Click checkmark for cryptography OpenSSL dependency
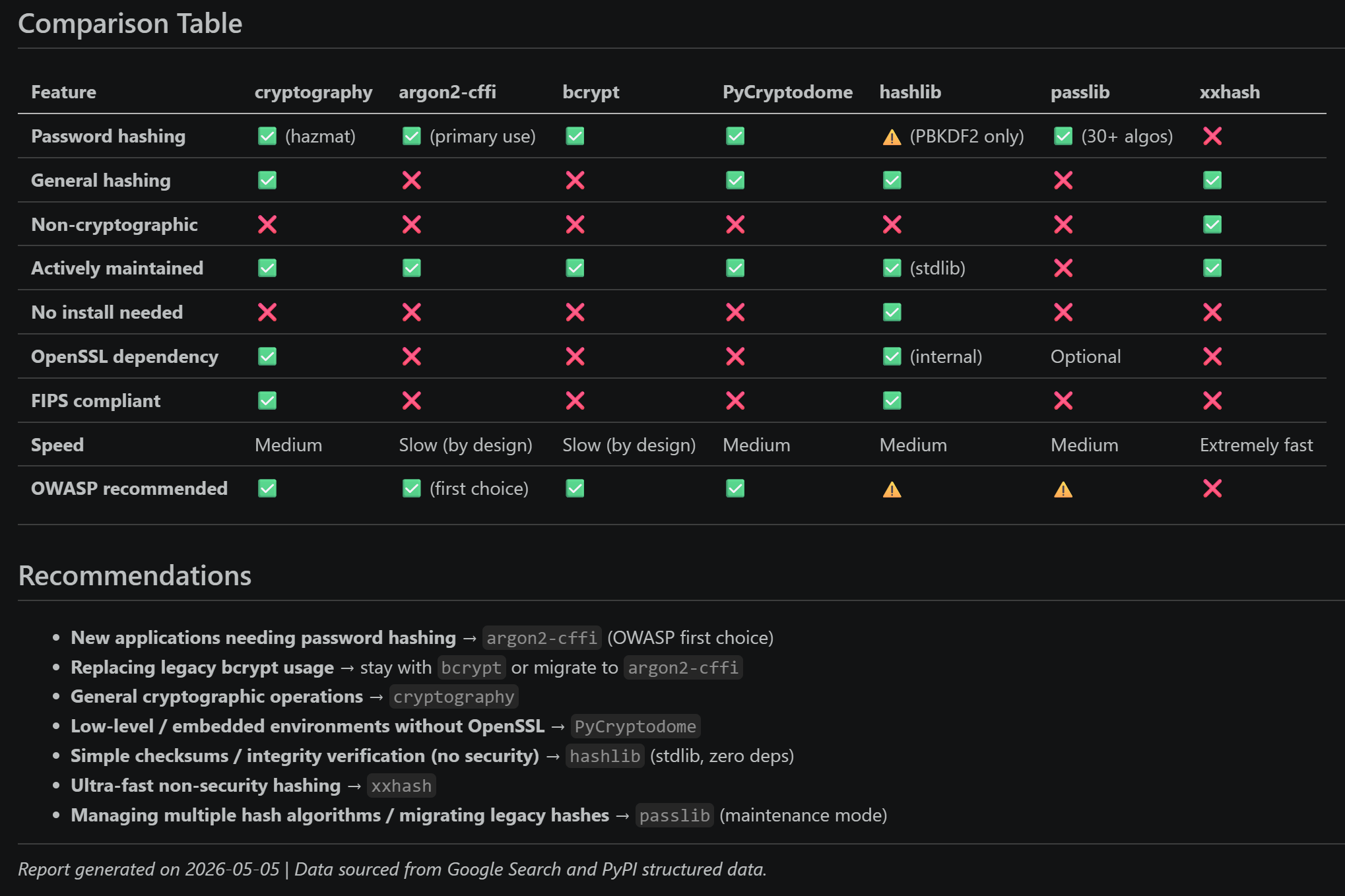Image resolution: width=1345 pixels, height=896 pixels. [x=267, y=356]
